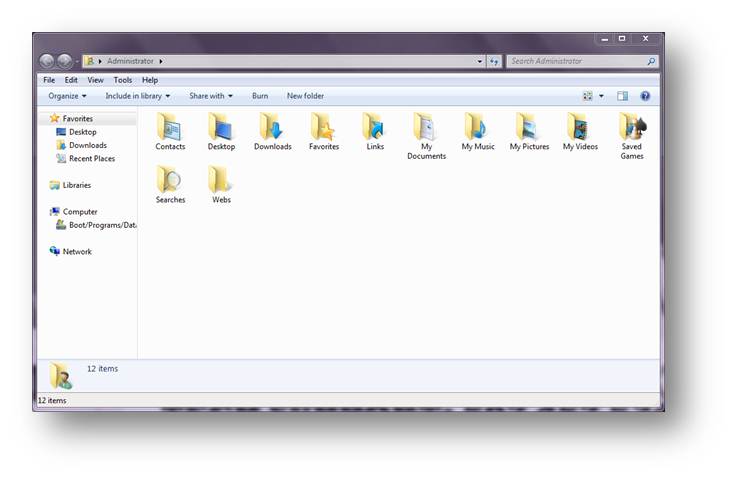Screen dimensions: 730x477
Task: Open the view options dropdown arrow
Action: pos(601,96)
